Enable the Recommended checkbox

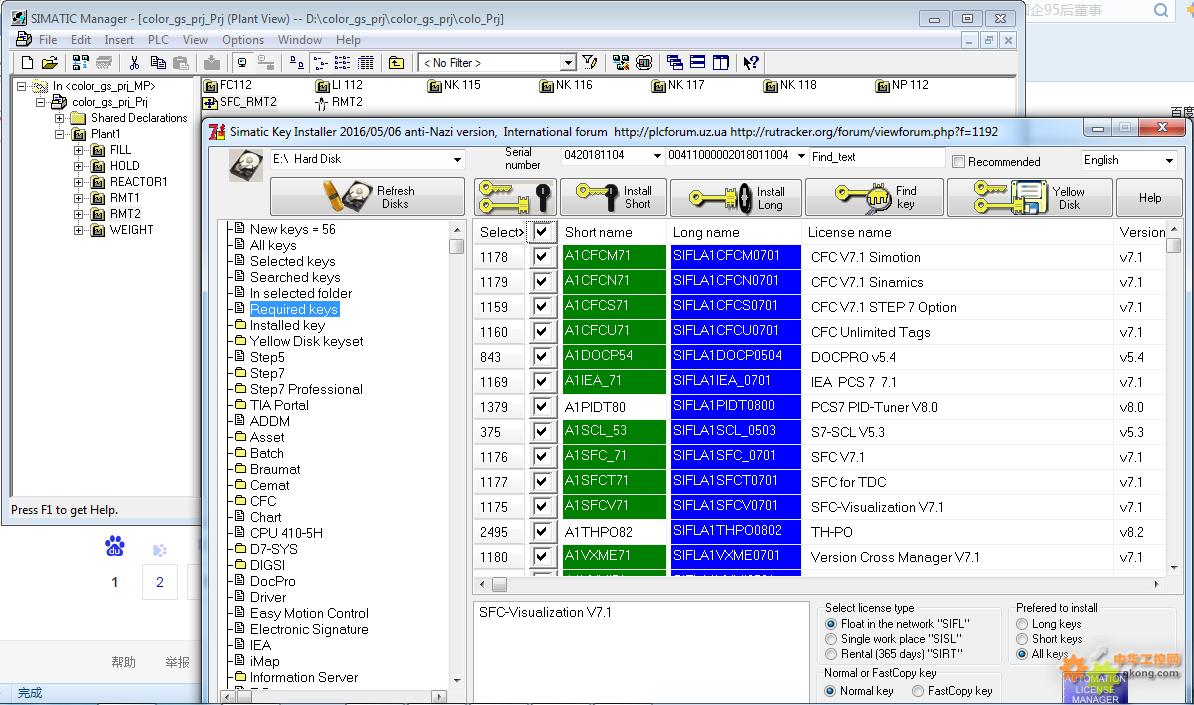(x=959, y=161)
